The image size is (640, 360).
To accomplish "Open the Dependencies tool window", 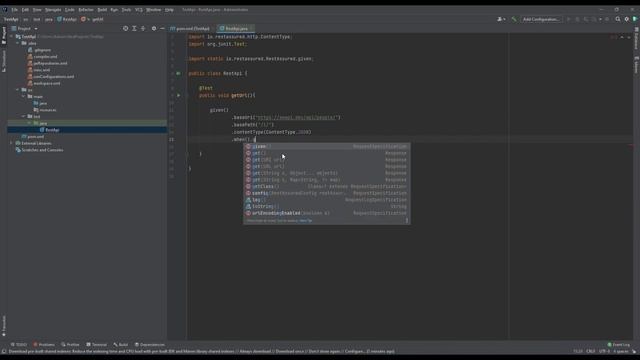I will point(150,344).
